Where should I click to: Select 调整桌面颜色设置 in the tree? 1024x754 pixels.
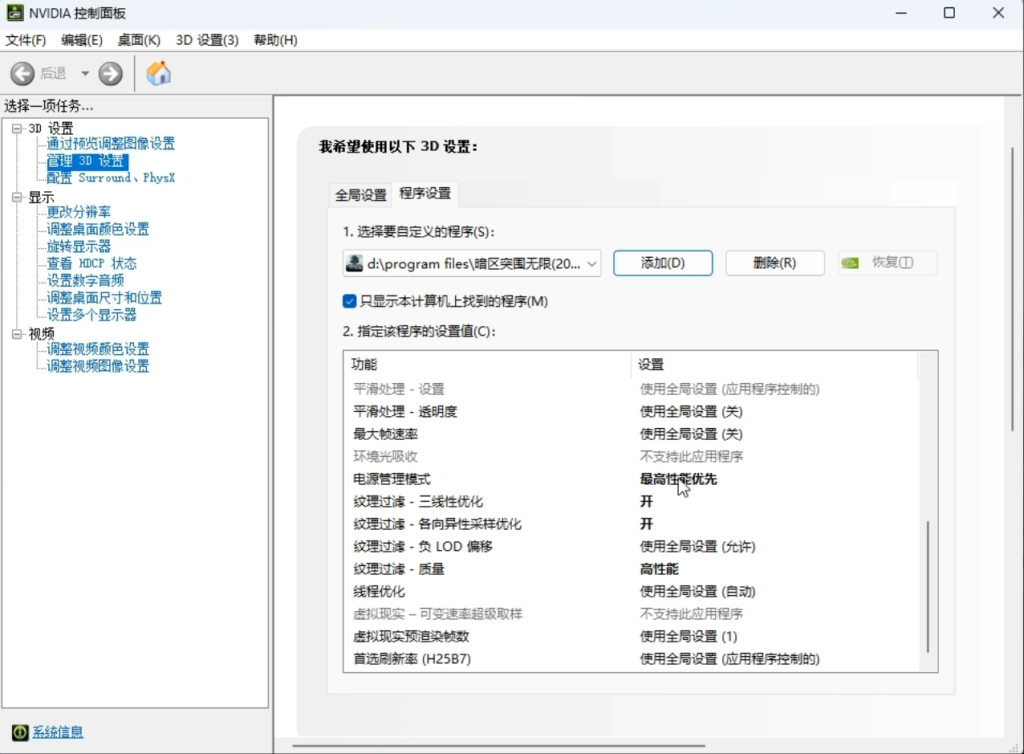pos(98,229)
